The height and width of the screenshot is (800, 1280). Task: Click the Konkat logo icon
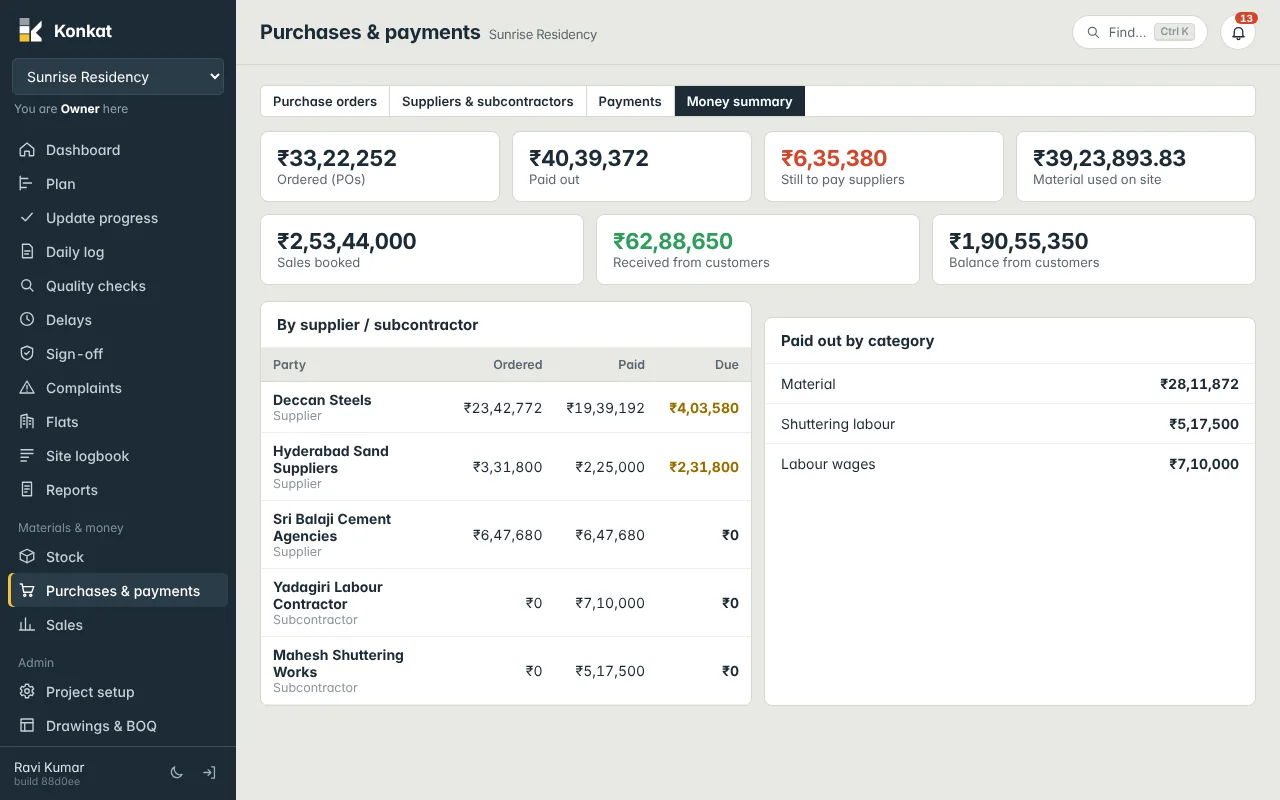point(31,30)
